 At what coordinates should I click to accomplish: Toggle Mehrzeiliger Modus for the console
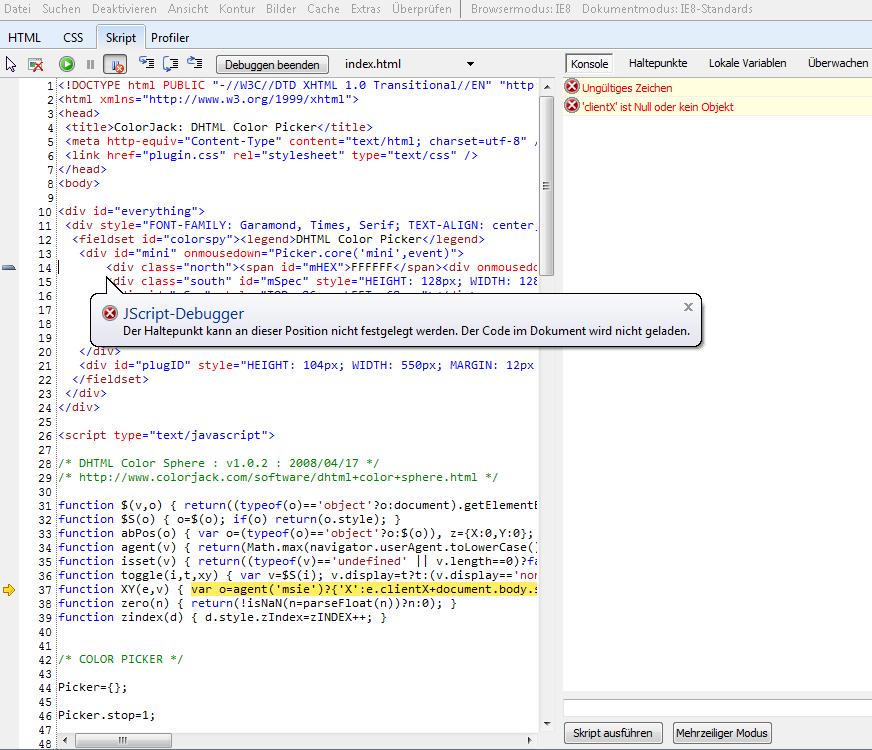pos(721,733)
